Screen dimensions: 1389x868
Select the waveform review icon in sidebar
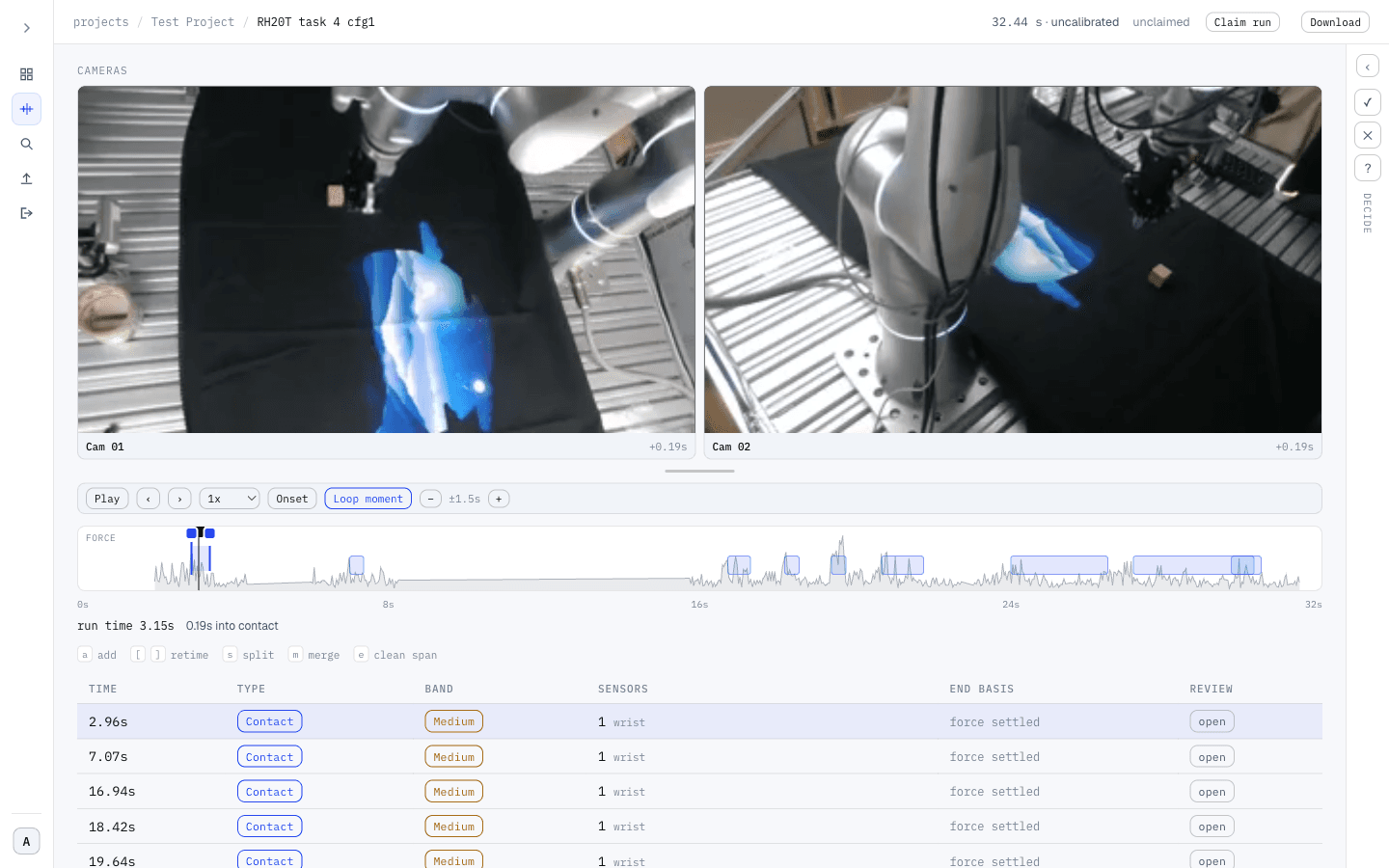(27, 109)
